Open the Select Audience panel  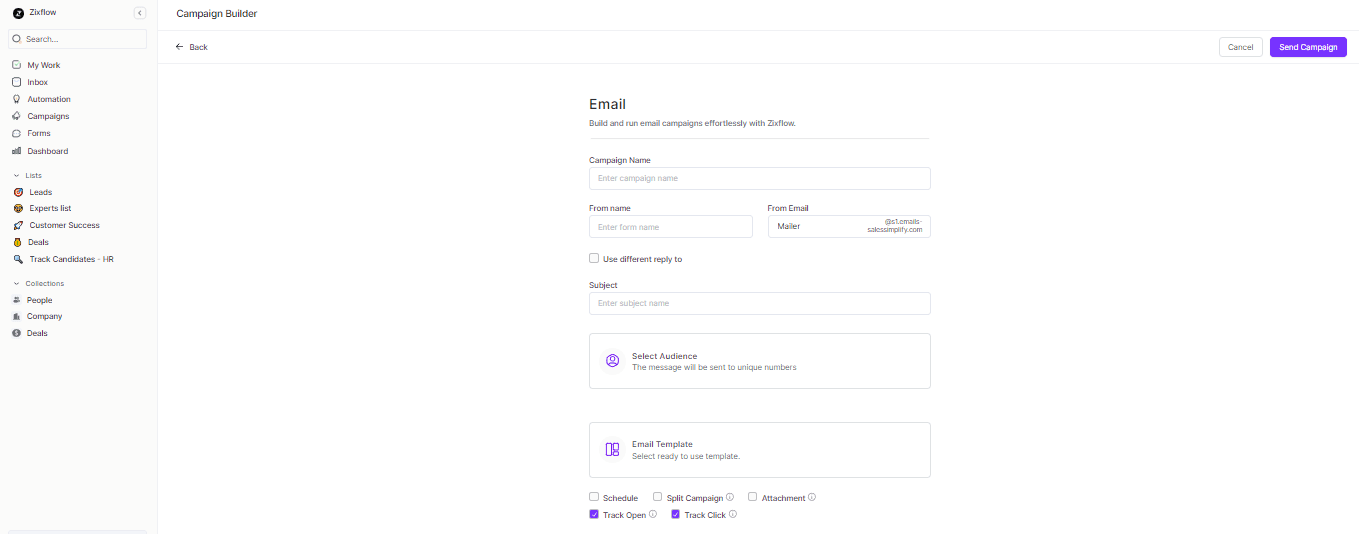point(760,361)
